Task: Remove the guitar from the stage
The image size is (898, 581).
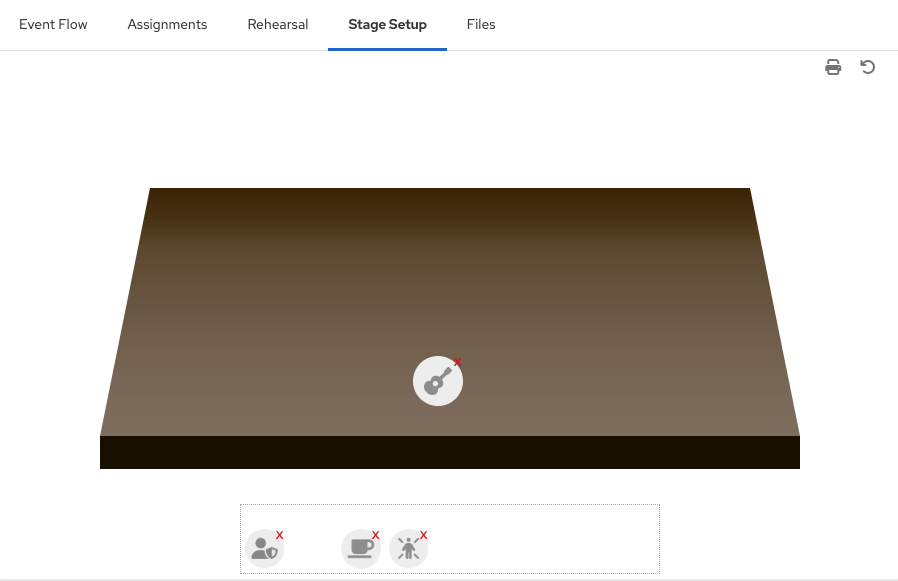Action: [x=458, y=362]
